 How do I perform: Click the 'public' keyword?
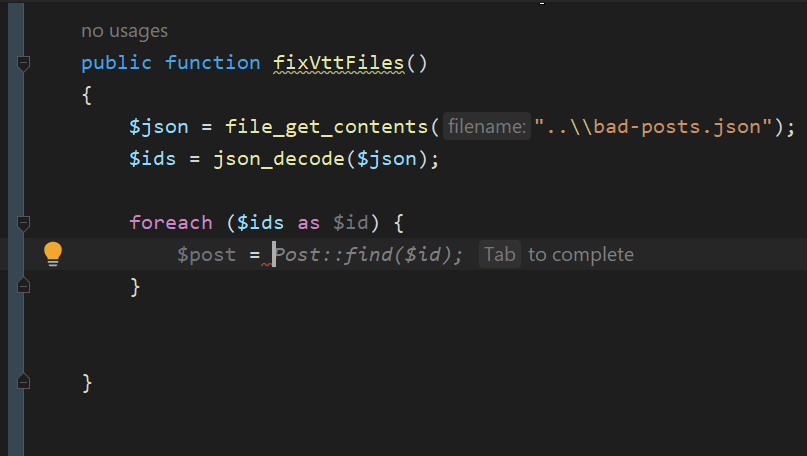click(117, 63)
